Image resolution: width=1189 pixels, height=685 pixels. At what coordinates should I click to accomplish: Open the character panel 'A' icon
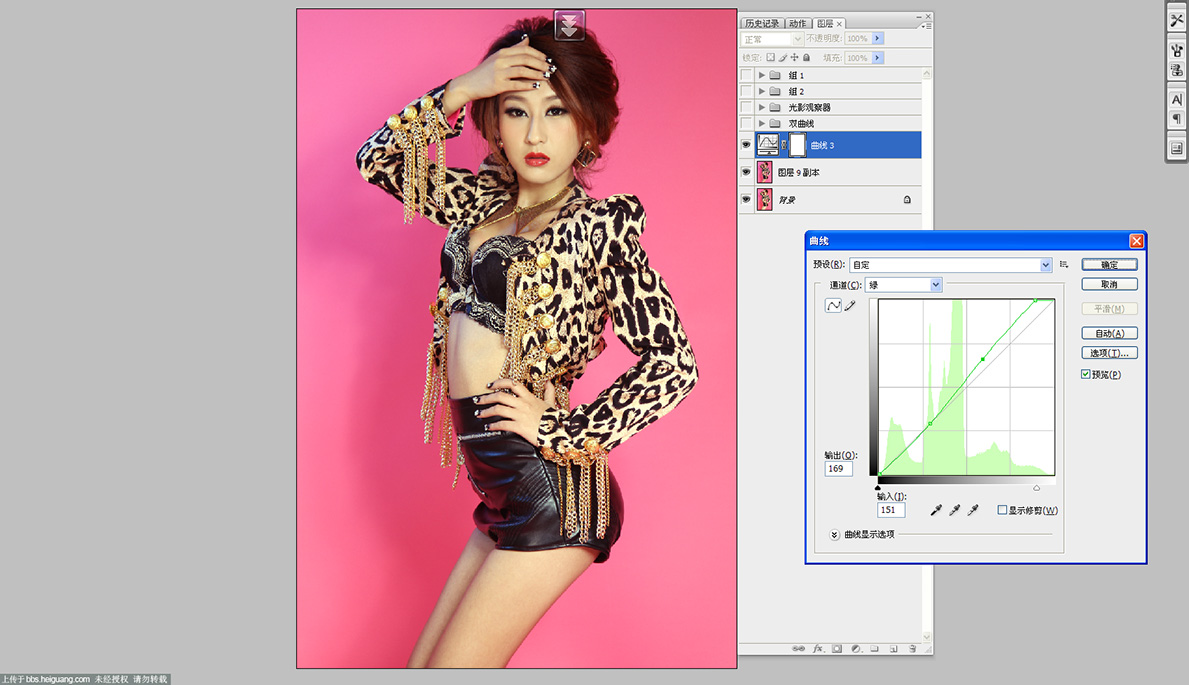coord(1177,99)
